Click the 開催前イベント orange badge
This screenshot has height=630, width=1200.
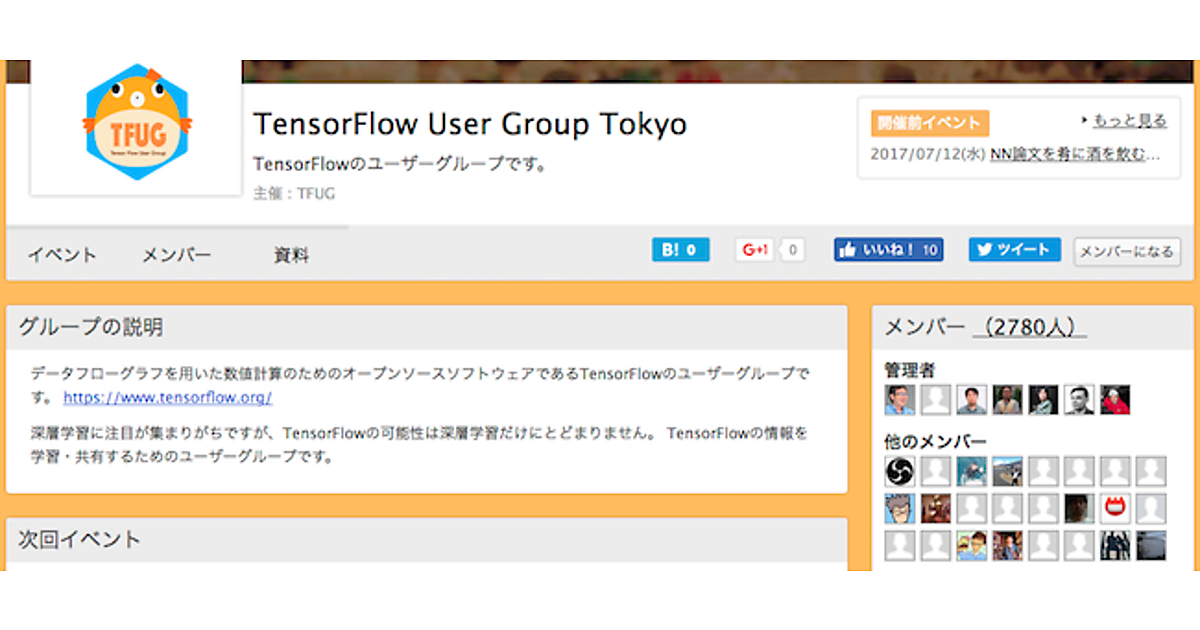tap(930, 123)
